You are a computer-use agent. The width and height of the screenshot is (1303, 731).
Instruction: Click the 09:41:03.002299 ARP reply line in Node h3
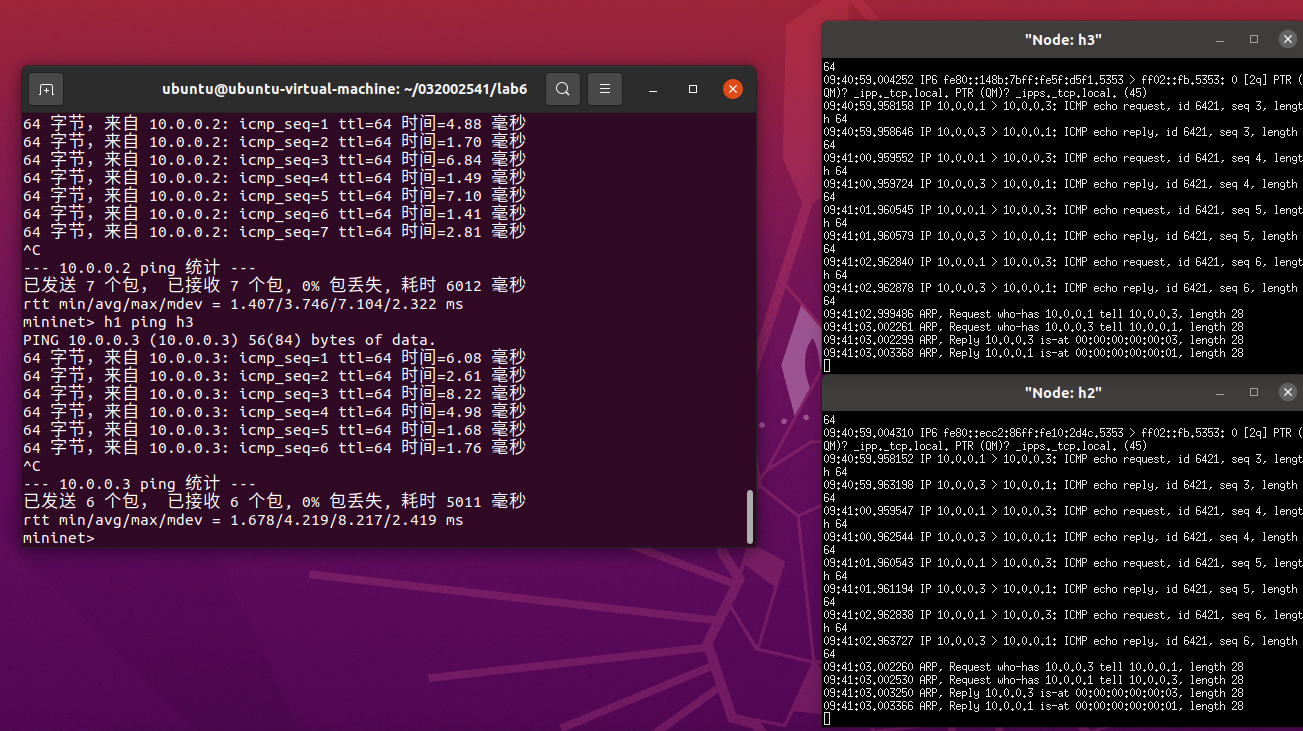1034,340
